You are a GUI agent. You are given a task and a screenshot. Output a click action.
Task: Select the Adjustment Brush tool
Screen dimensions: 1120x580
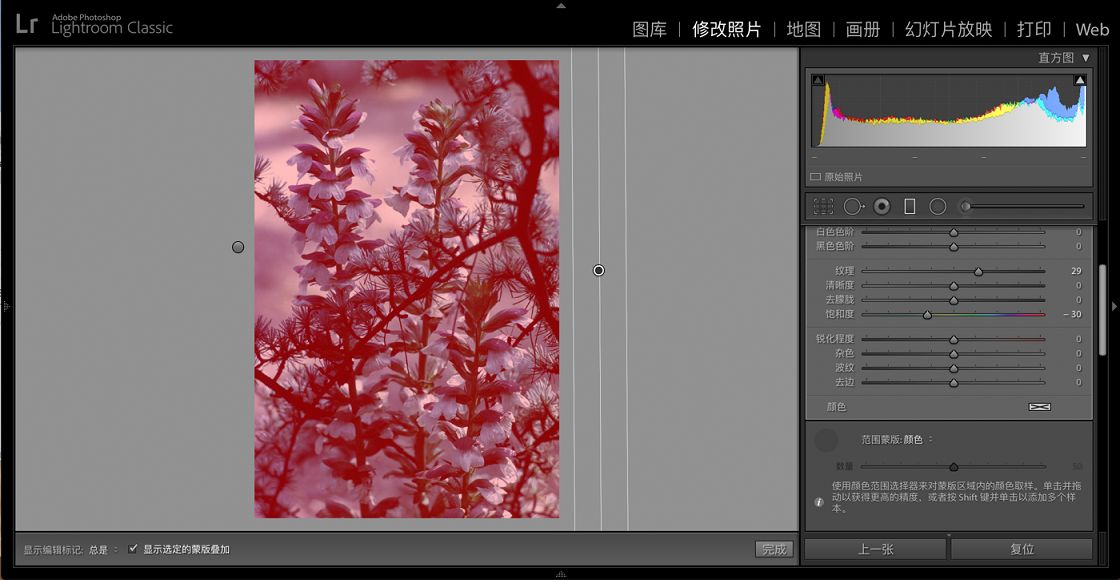coord(965,206)
